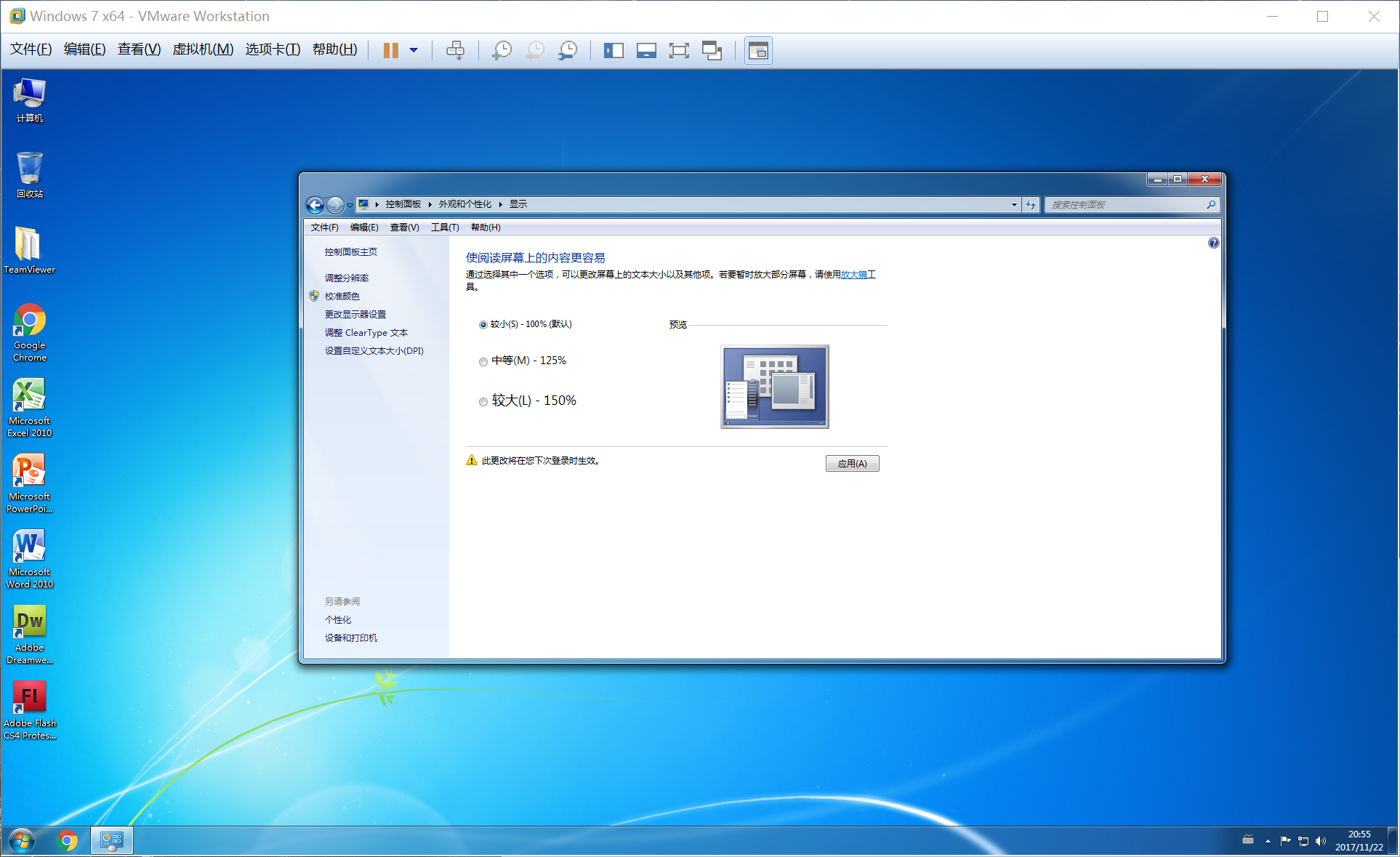Open 校准颜色 link
The height and width of the screenshot is (857, 1400).
point(342,296)
